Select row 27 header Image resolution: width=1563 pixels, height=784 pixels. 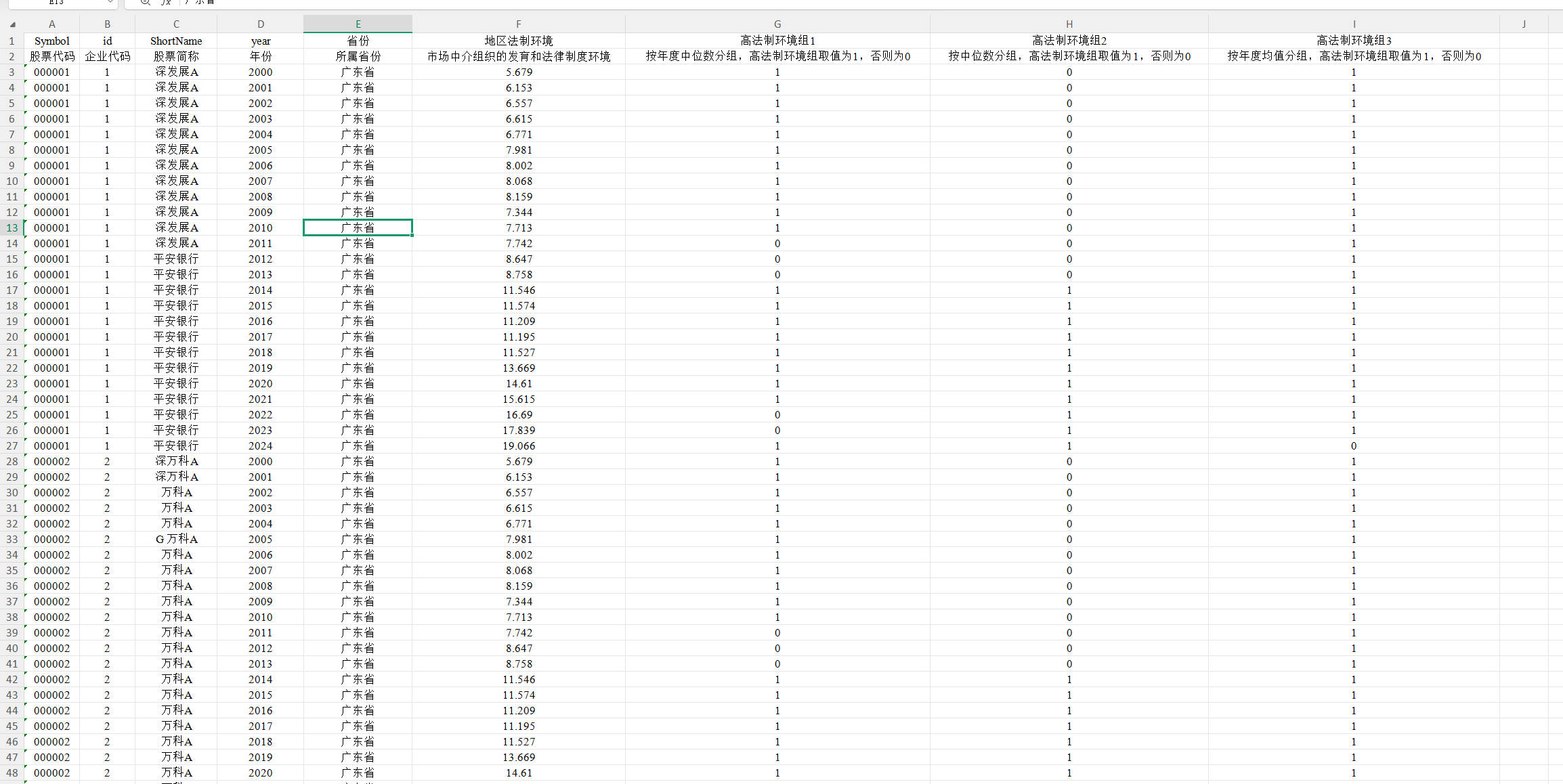click(x=12, y=446)
